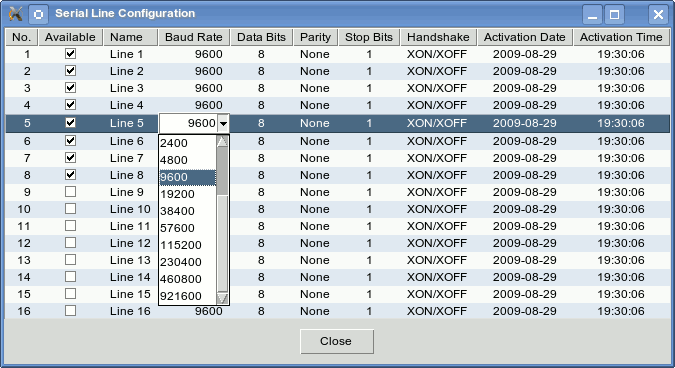Check Available for Line 16
Image resolution: width=675 pixels, height=368 pixels.
click(71, 311)
